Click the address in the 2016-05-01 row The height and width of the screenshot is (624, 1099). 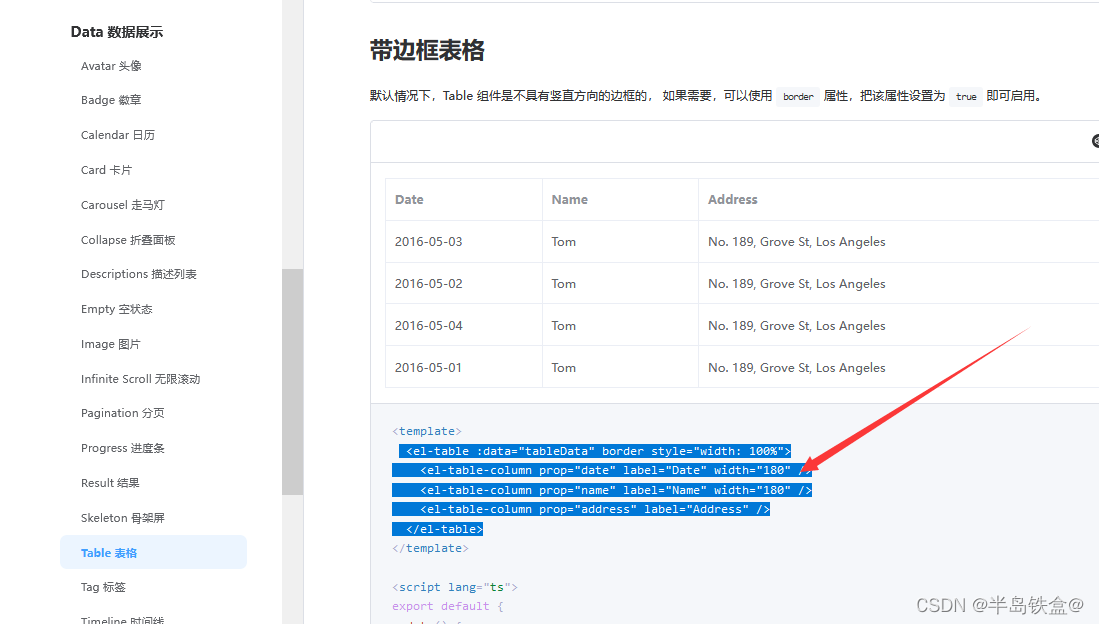(x=796, y=367)
